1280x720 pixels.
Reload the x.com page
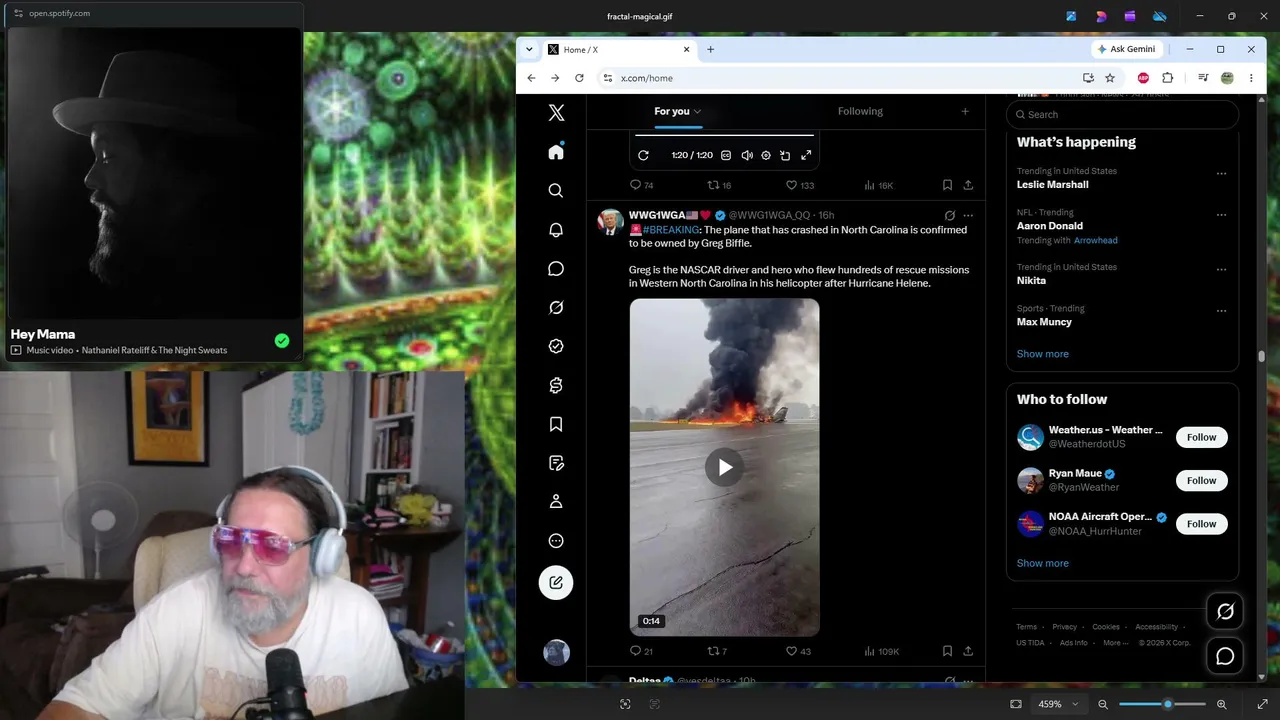(x=579, y=78)
